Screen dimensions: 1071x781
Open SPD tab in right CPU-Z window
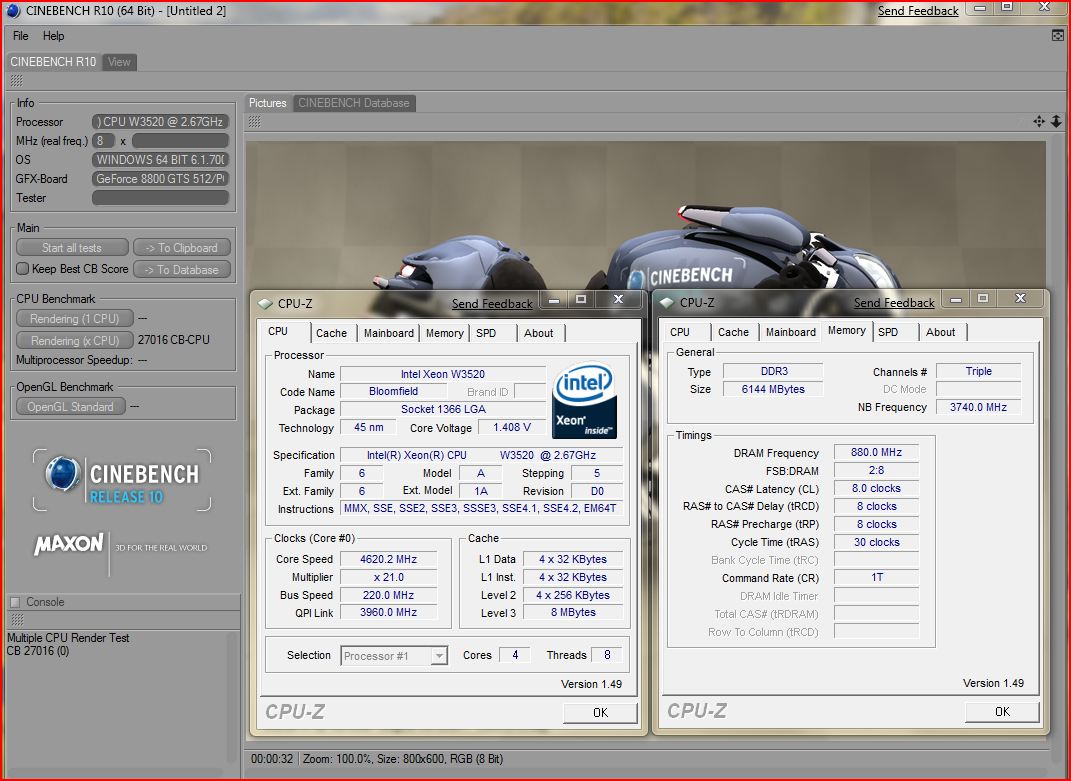click(888, 332)
